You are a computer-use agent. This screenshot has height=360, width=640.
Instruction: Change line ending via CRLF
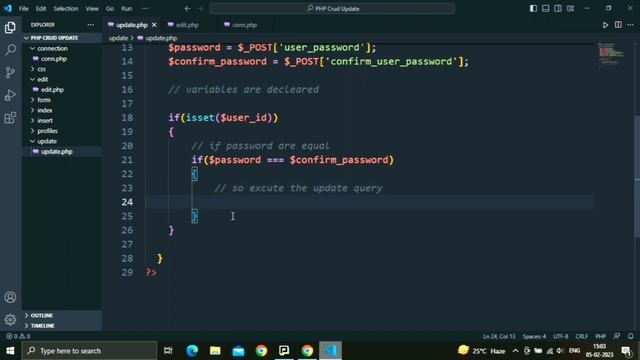[582, 336]
